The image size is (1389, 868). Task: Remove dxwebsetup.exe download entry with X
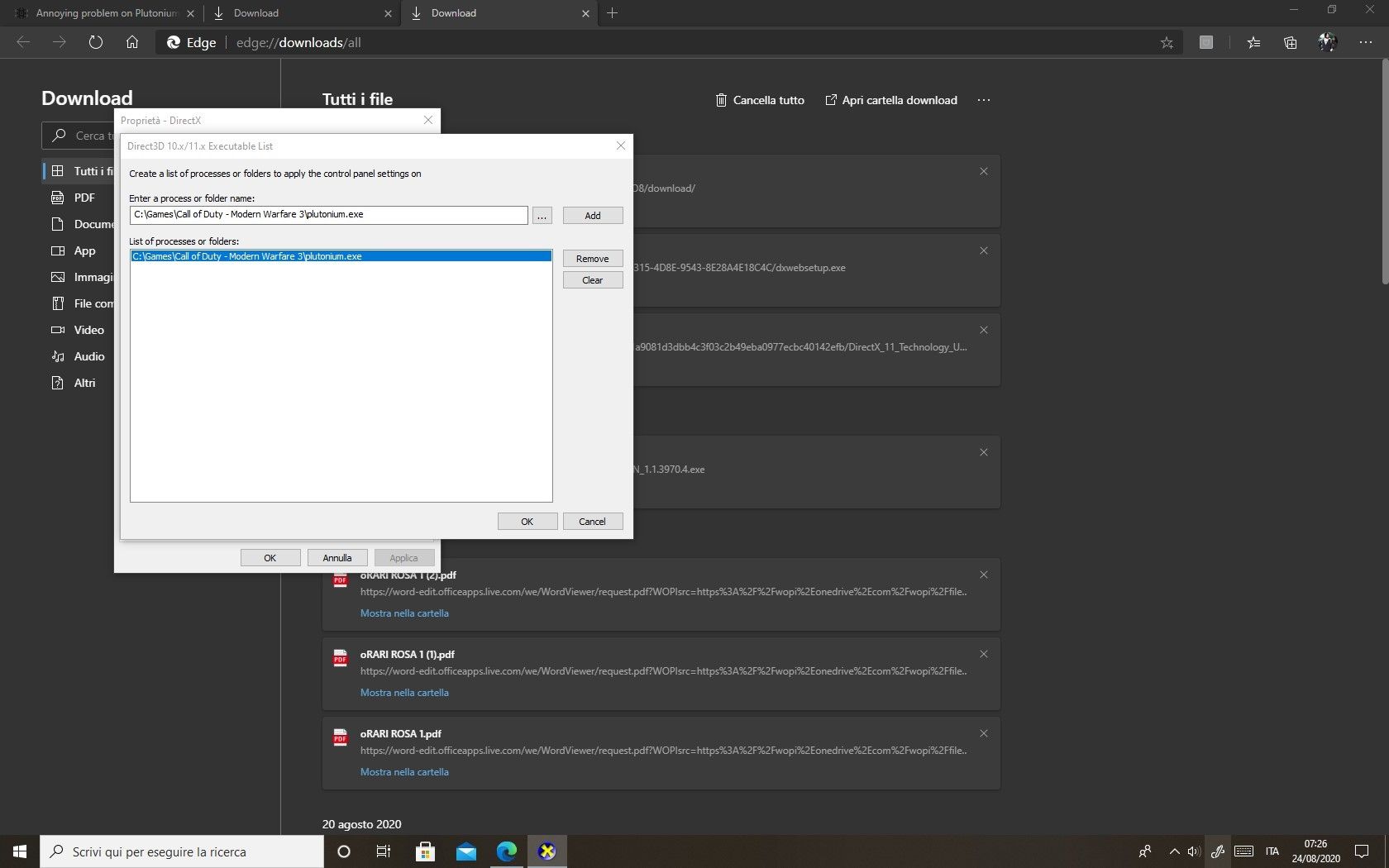[x=984, y=250]
